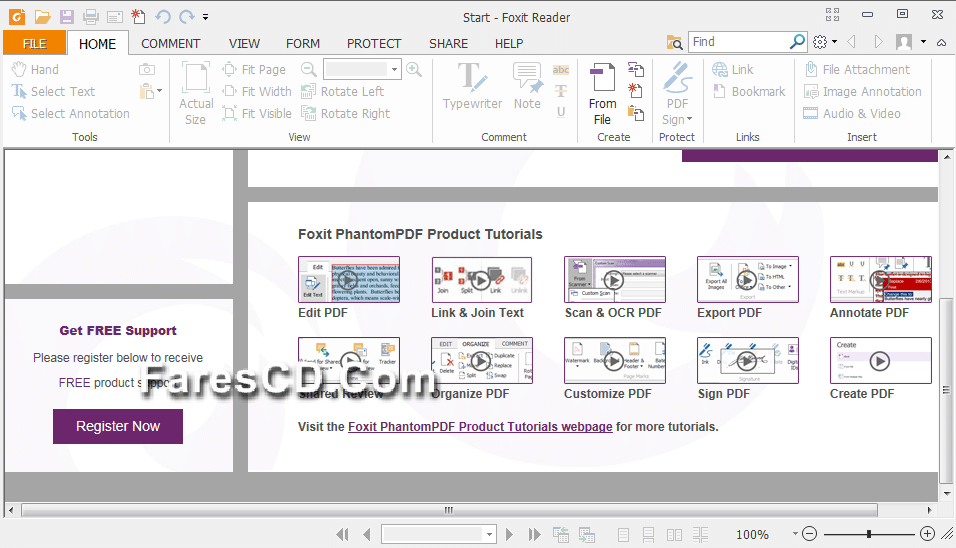The image size is (956, 548).
Task: Open the 100% zoom level dropdown in status bar
Action: coord(795,534)
